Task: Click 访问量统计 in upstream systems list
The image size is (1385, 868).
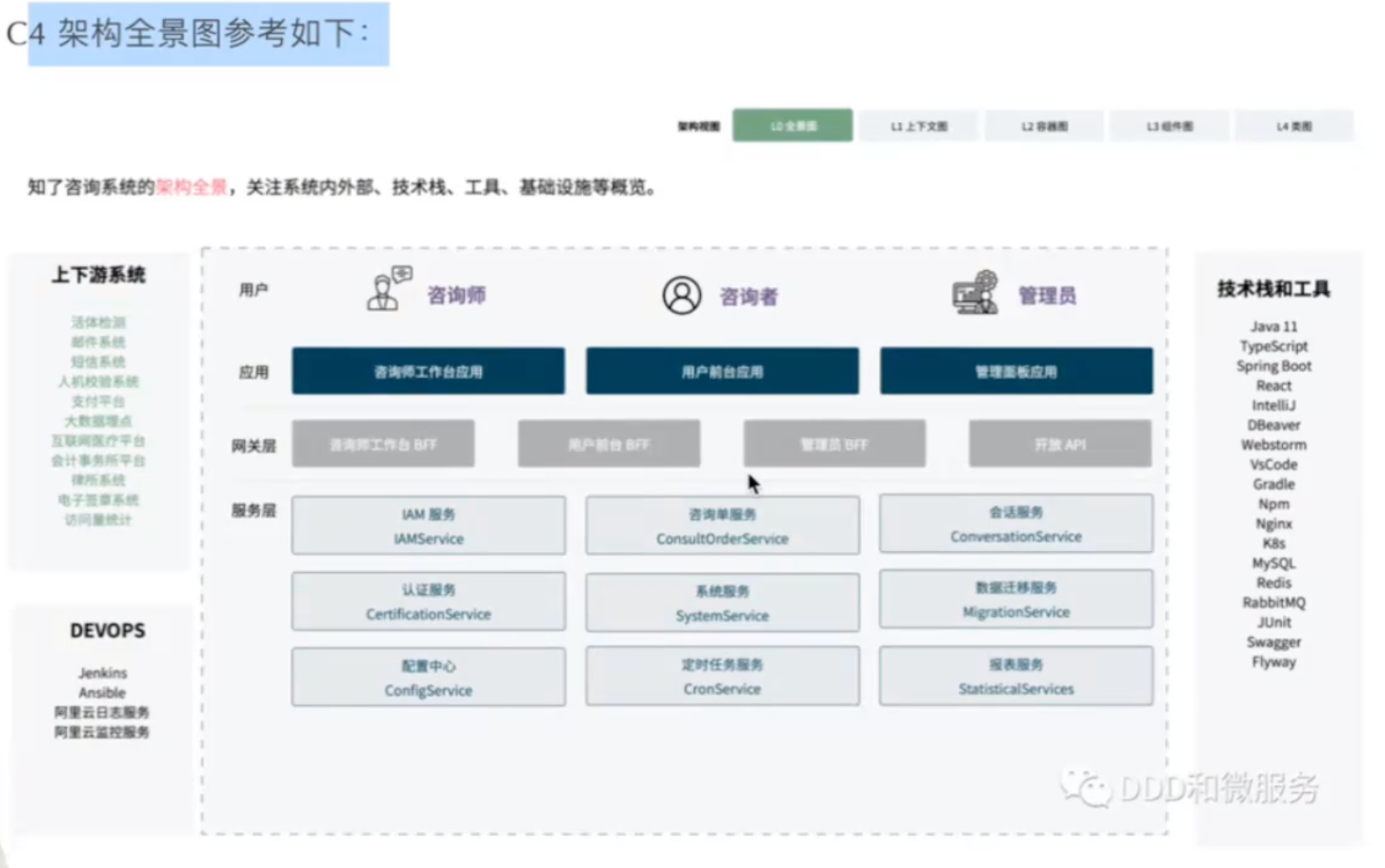Action: point(98,519)
